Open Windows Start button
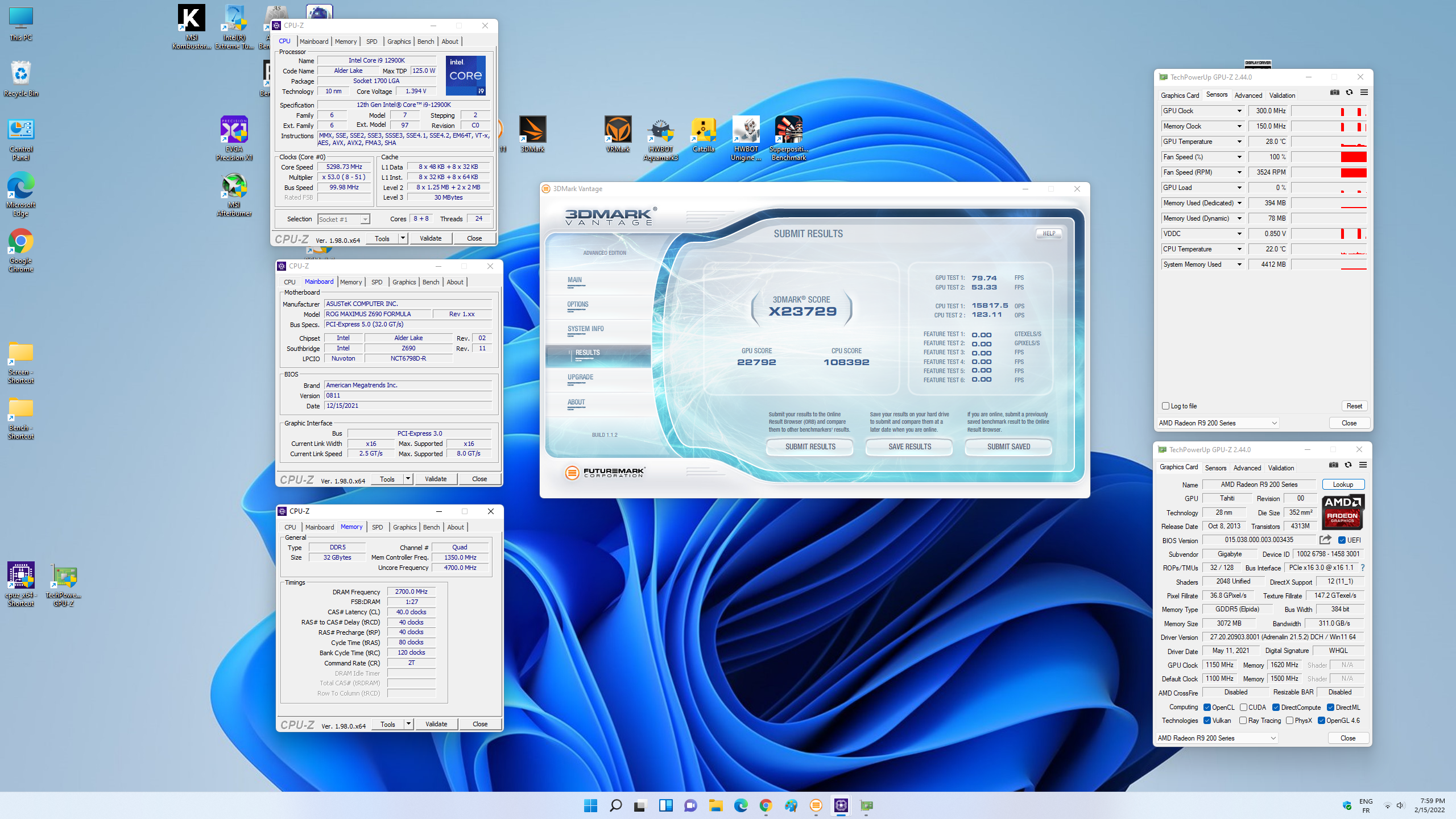This screenshot has height=819, width=1456. 590,805
